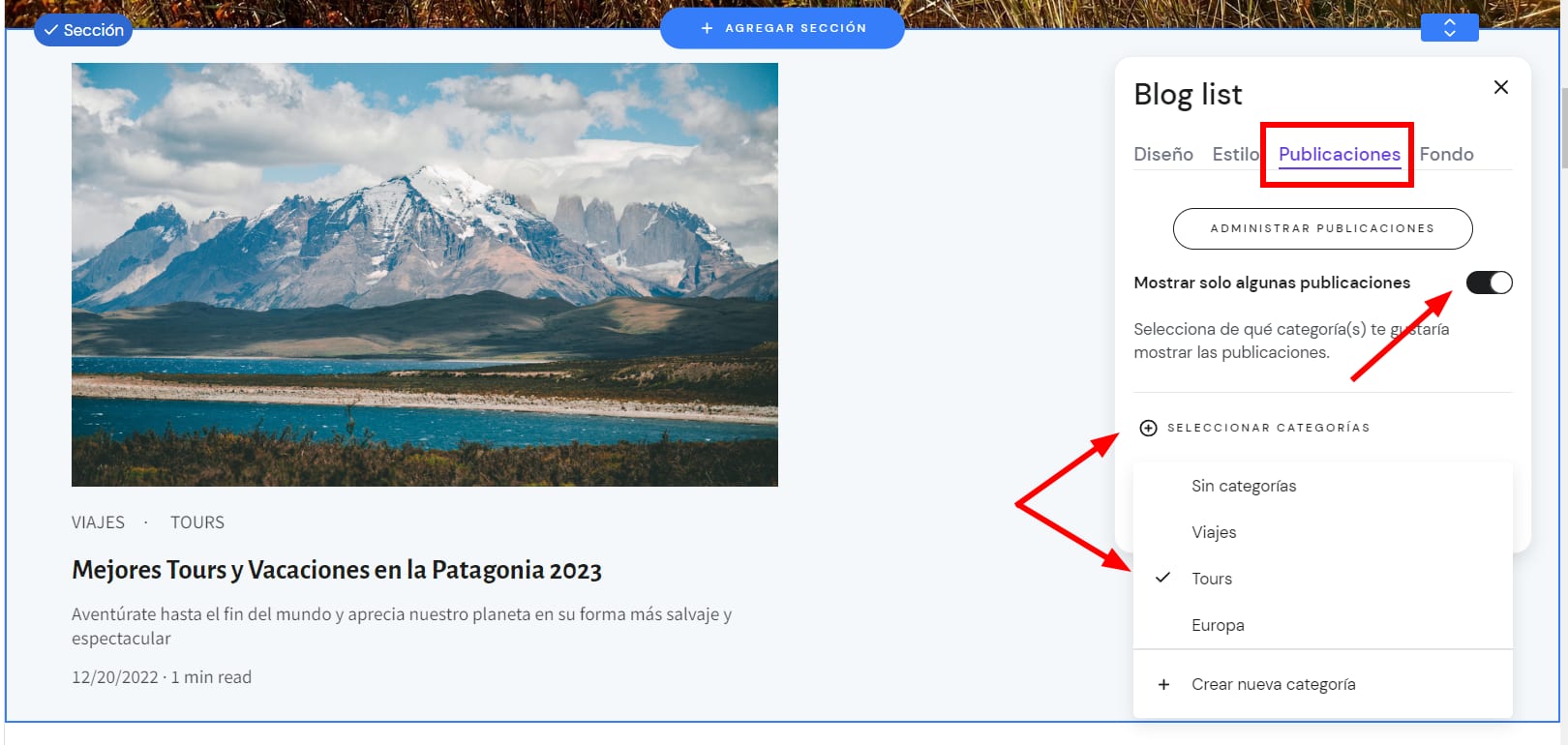
Task: Click the plus icon beside Crear nueva categoría
Action: [1163, 684]
